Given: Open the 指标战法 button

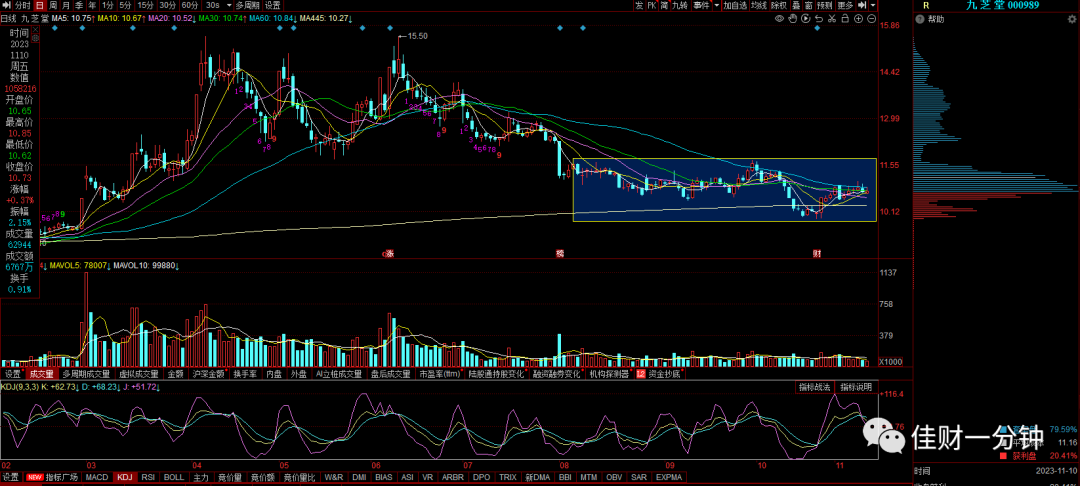Looking at the screenshot, I should pos(815,387).
